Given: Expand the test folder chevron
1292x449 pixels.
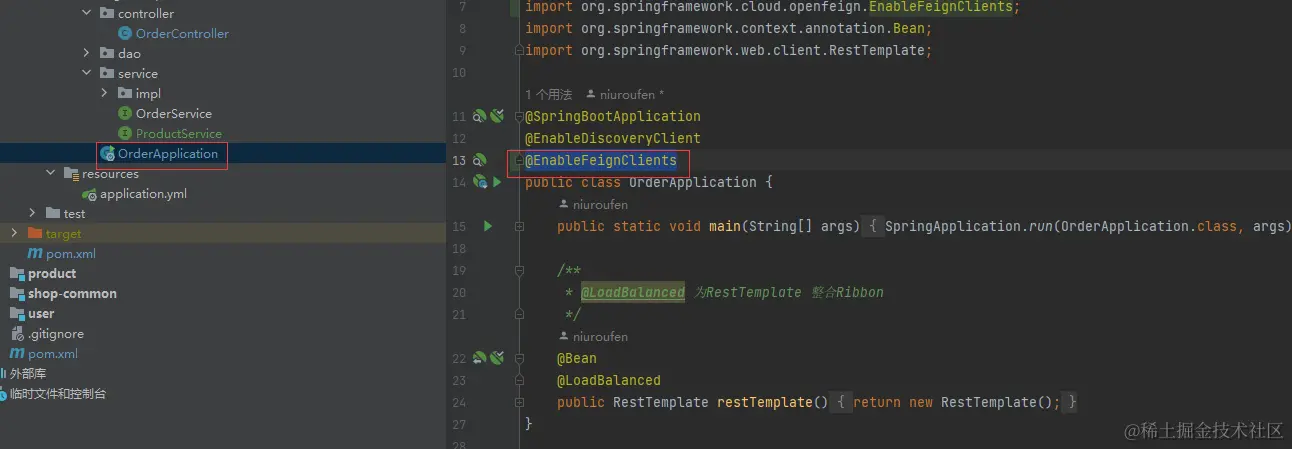Looking at the screenshot, I should point(33,213).
